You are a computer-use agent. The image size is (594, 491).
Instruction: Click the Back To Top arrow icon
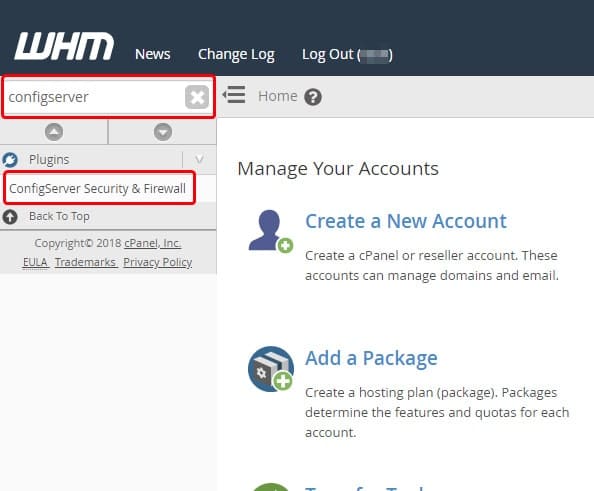[10, 217]
